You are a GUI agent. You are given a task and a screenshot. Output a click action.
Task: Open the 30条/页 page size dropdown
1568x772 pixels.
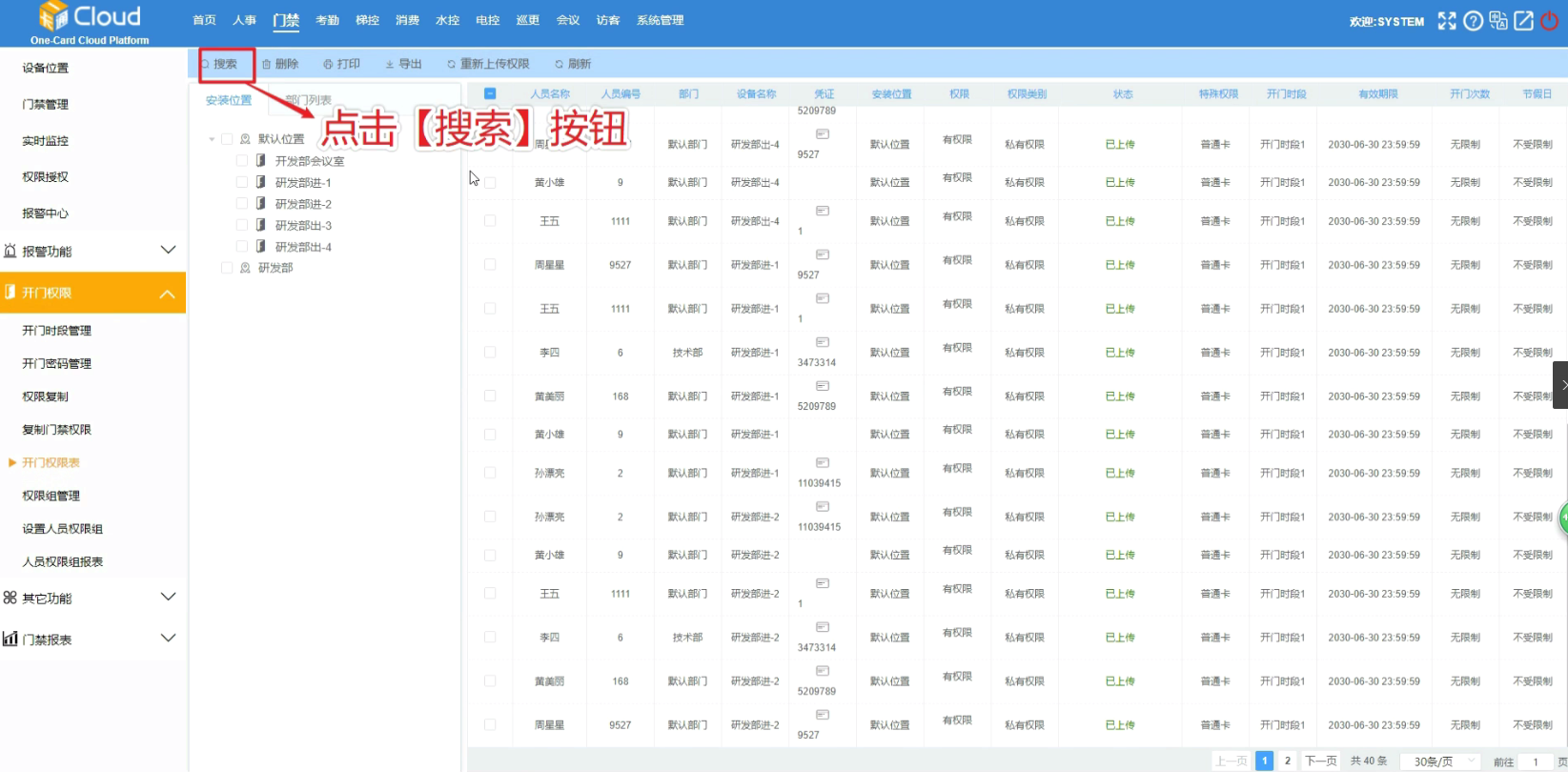click(x=1440, y=761)
